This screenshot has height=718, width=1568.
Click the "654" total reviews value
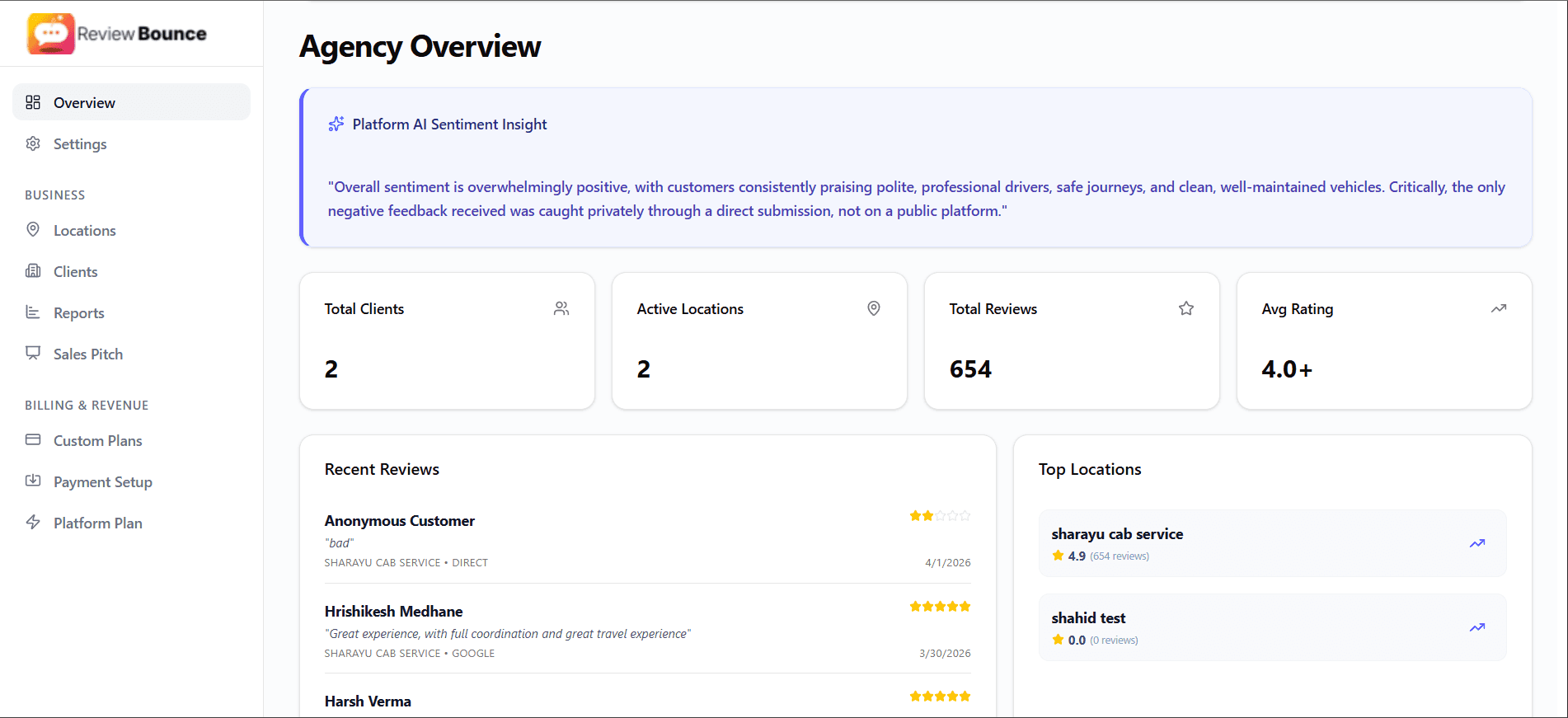[970, 368]
